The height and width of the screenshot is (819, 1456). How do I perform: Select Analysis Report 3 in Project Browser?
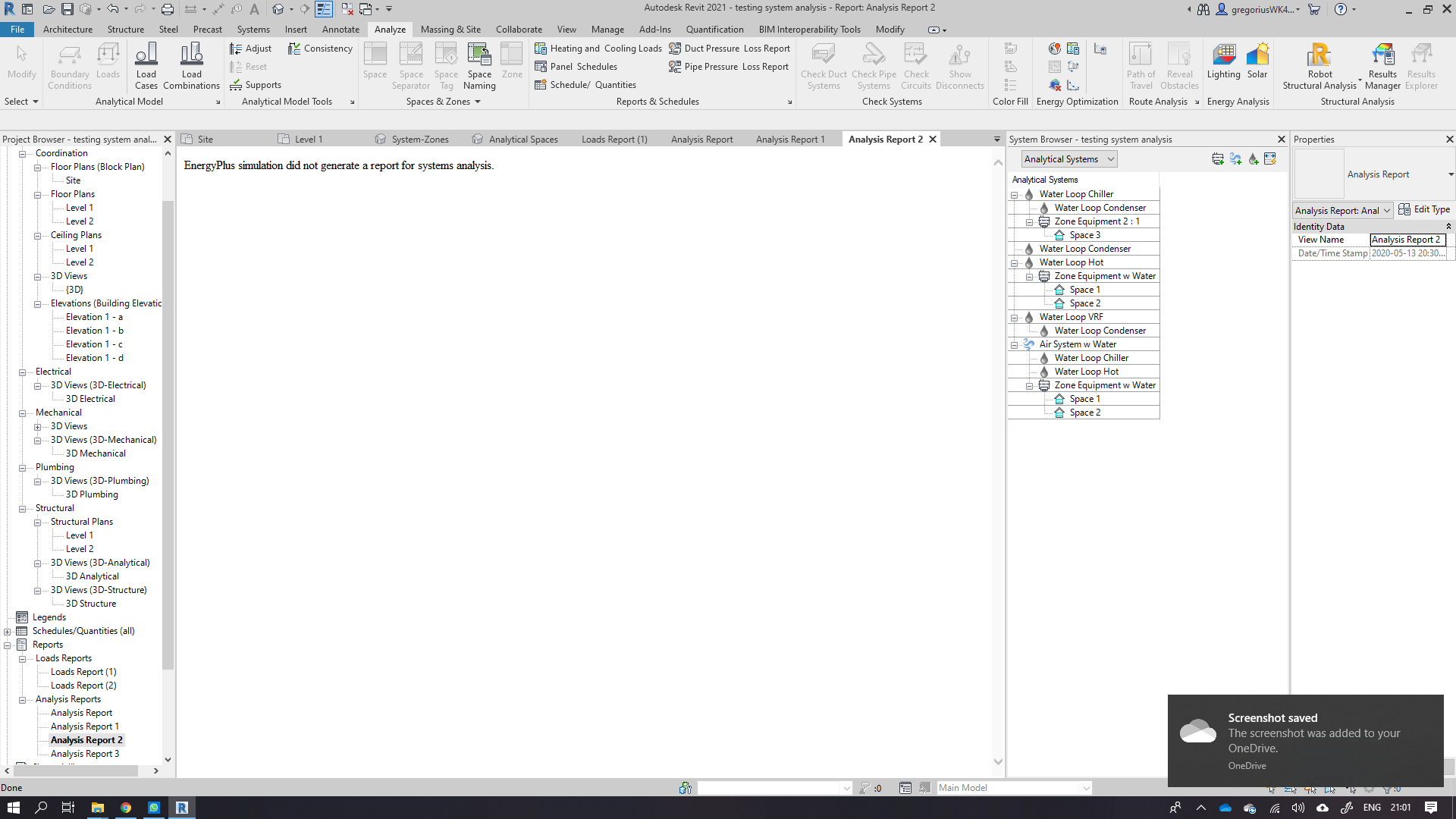pos(85,754)
